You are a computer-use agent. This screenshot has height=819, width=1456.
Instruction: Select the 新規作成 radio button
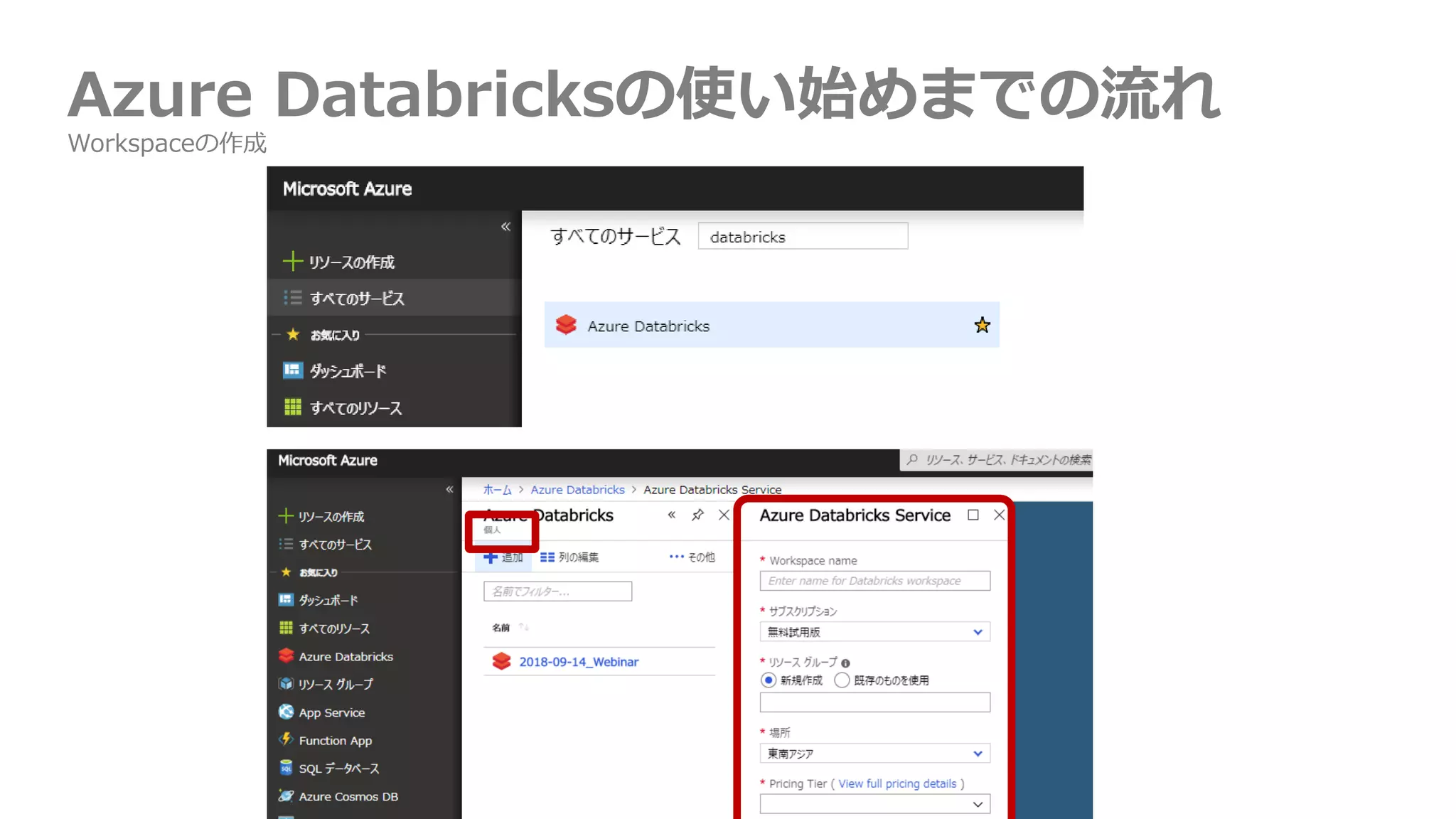pos(768,680)
